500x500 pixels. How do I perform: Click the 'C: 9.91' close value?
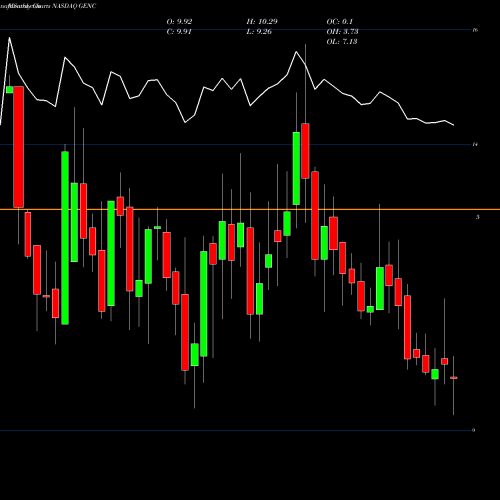(179, 32)
